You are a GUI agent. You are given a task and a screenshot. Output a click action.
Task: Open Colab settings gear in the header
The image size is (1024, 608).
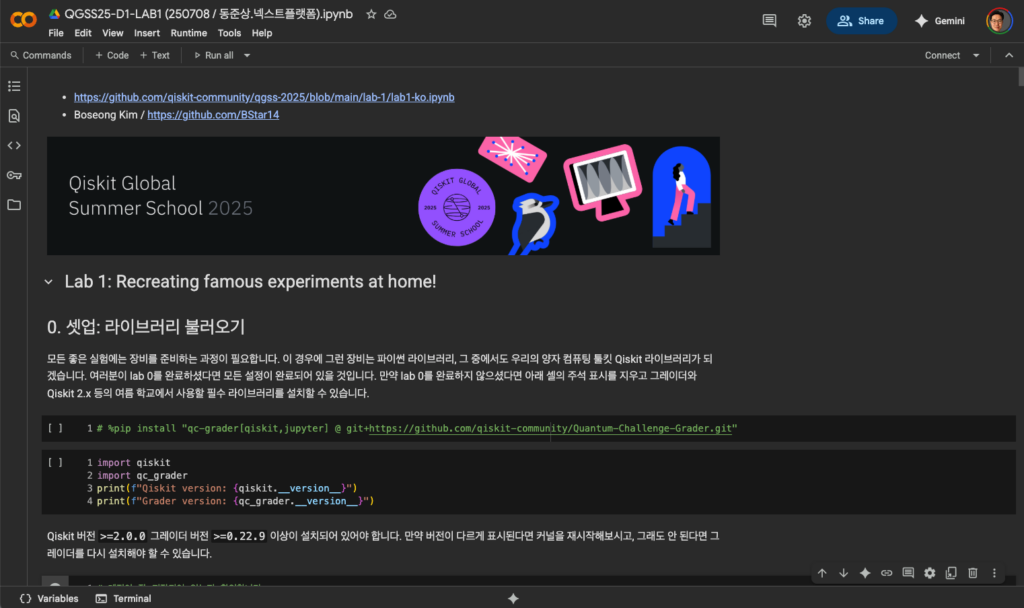click(804, 21)
